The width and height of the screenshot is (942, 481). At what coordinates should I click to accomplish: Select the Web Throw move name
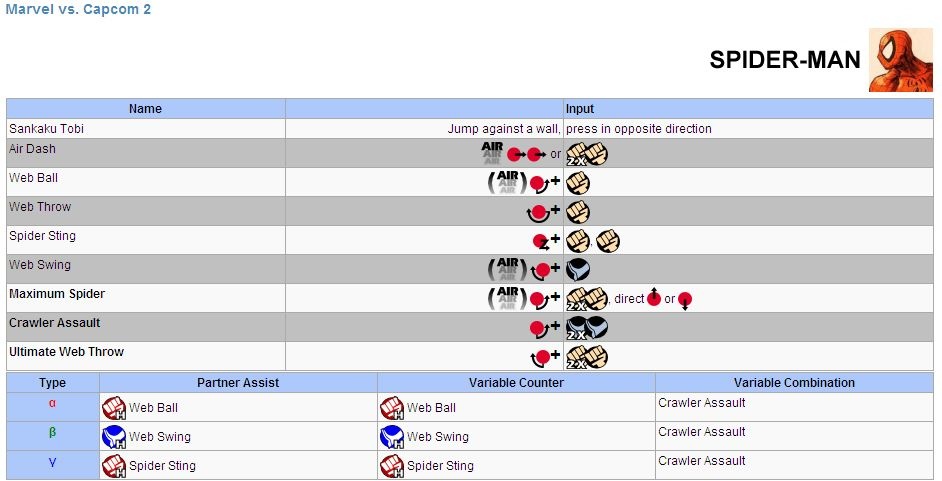40,207
